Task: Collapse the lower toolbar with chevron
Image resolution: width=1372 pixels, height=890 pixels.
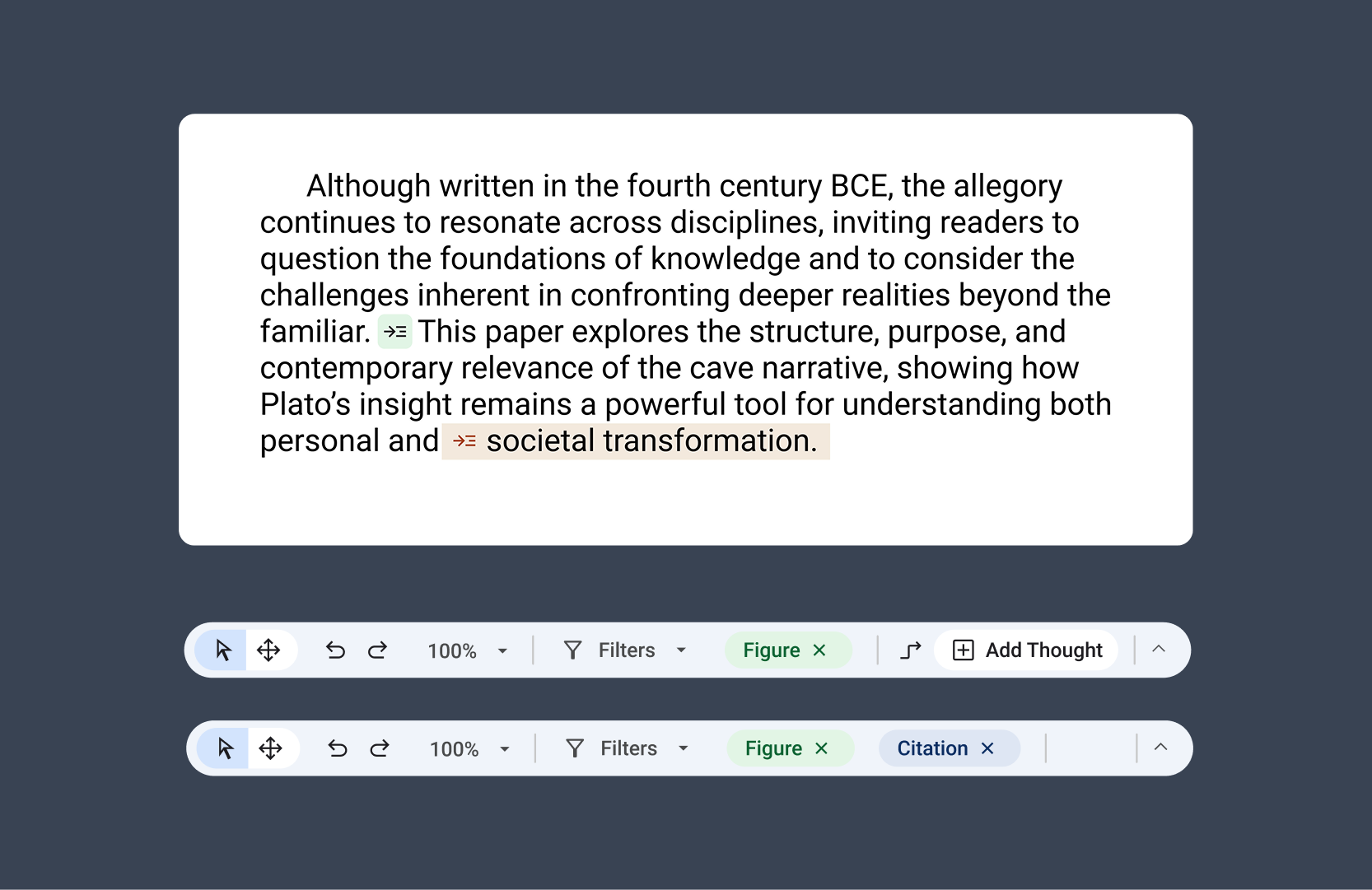Action: pyautogui.click(x=1161, y=747)
